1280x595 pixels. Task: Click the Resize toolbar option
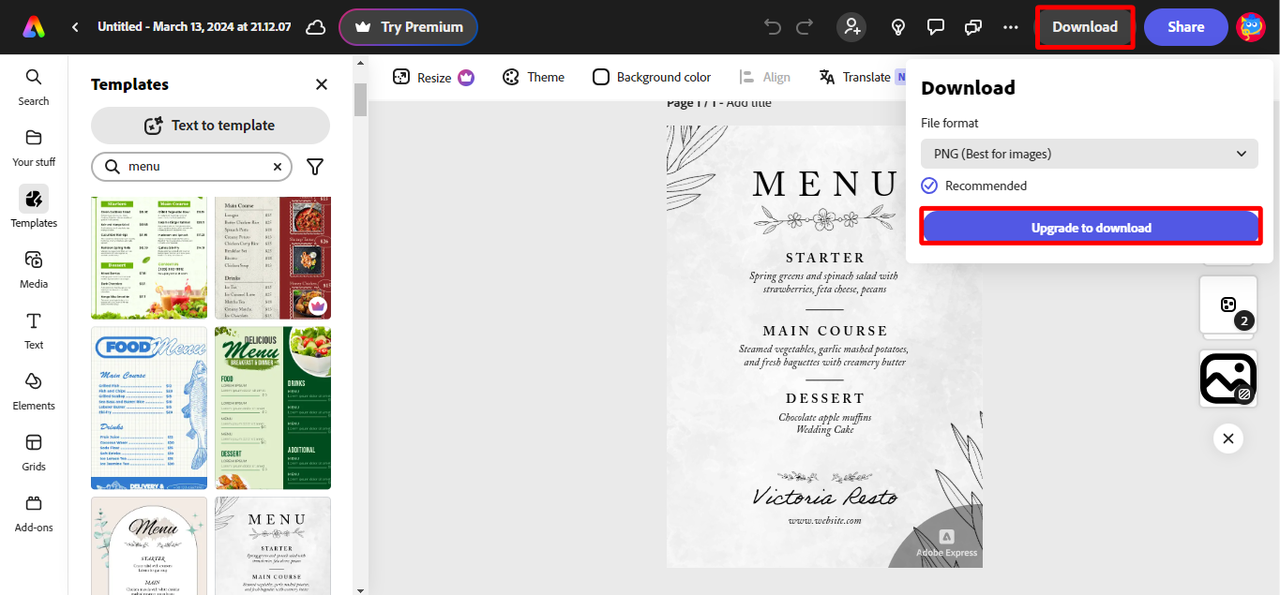tap(433, 77)
